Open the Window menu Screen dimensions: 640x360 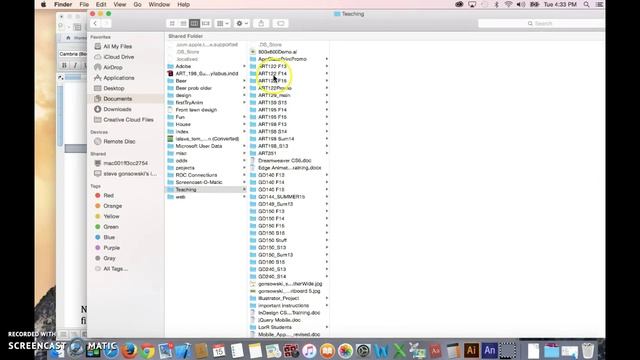coord(159,4)
